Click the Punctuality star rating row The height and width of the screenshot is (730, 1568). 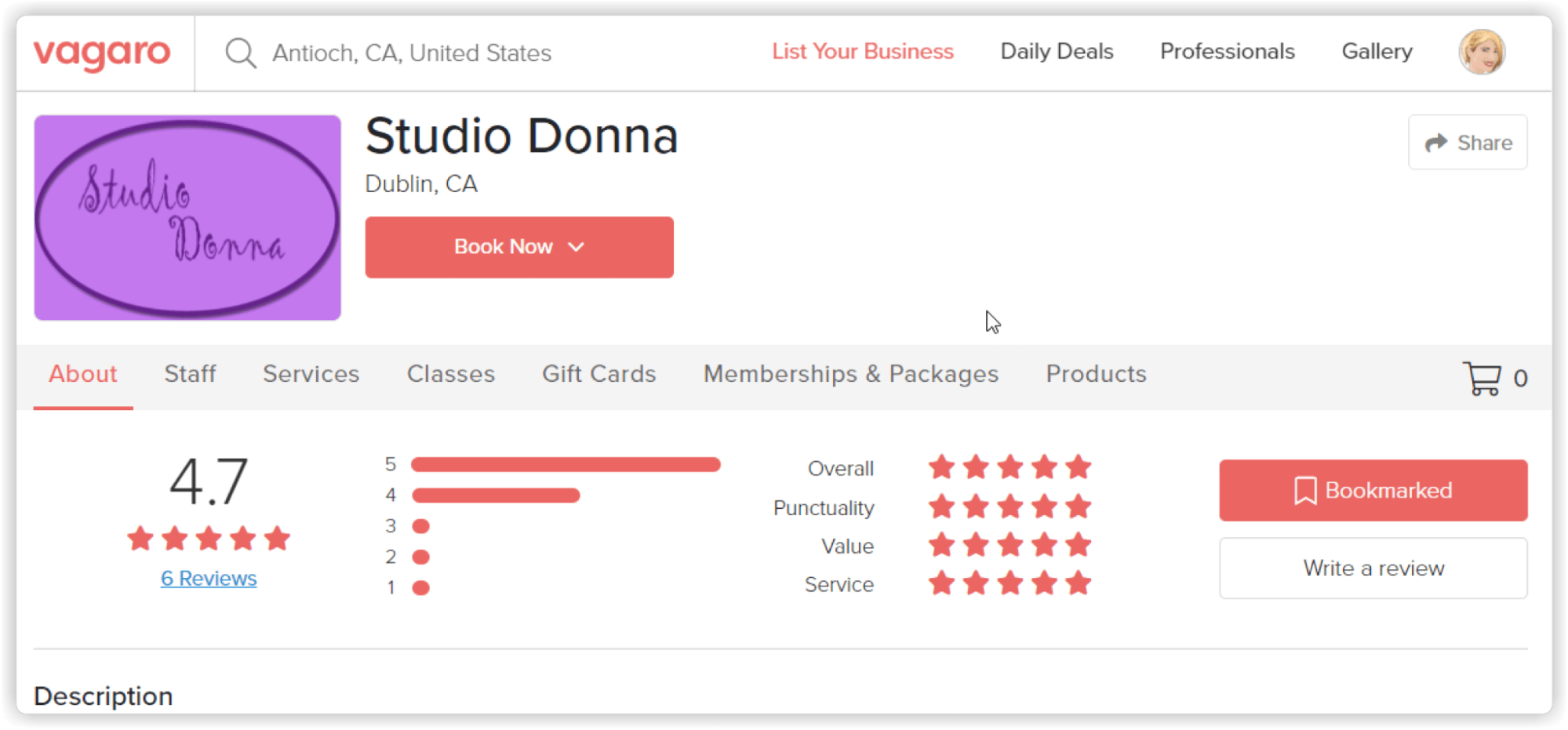[1010, 507]
